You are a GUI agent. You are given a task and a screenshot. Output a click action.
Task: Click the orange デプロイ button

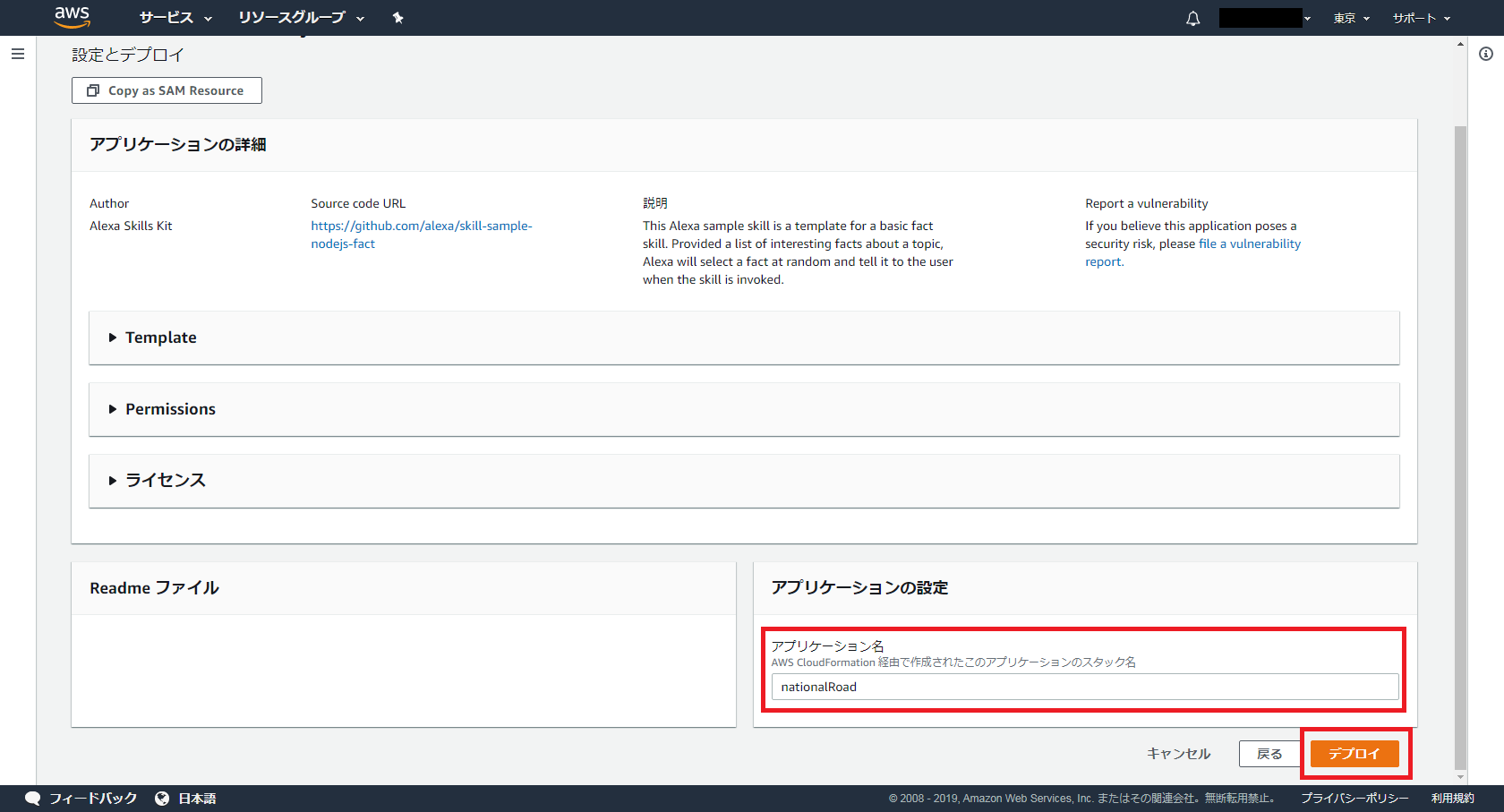(x=1354, y=754)
